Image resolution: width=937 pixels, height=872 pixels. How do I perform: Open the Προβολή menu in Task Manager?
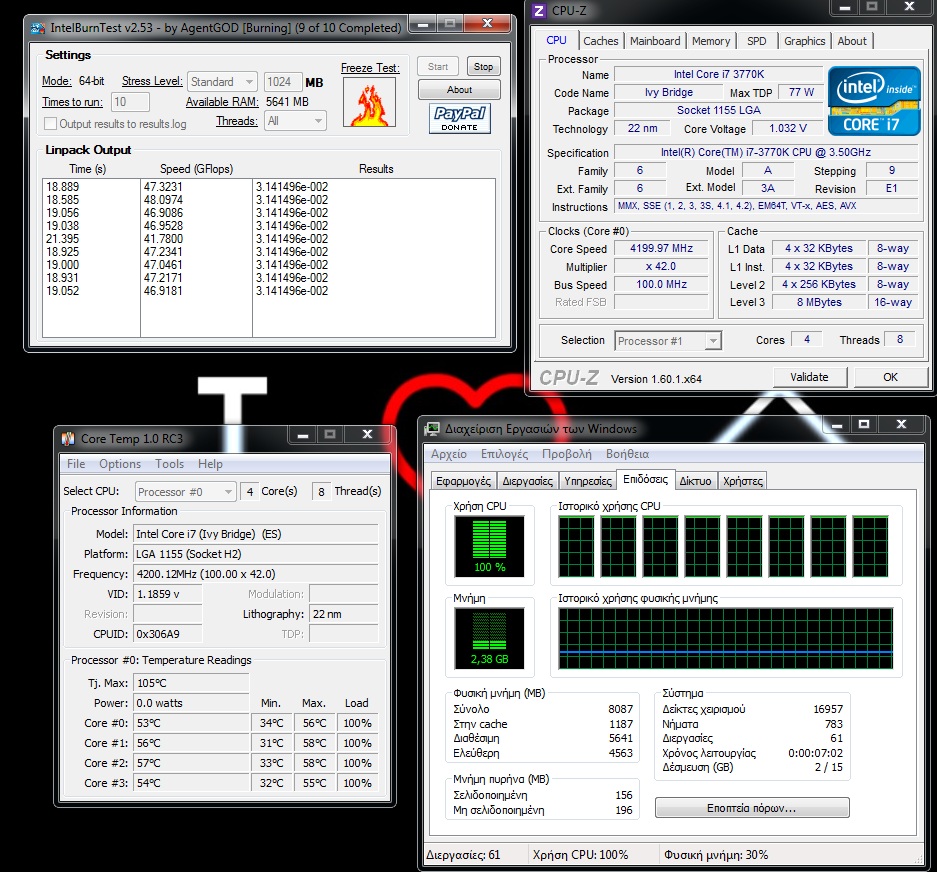coord(567,454)
